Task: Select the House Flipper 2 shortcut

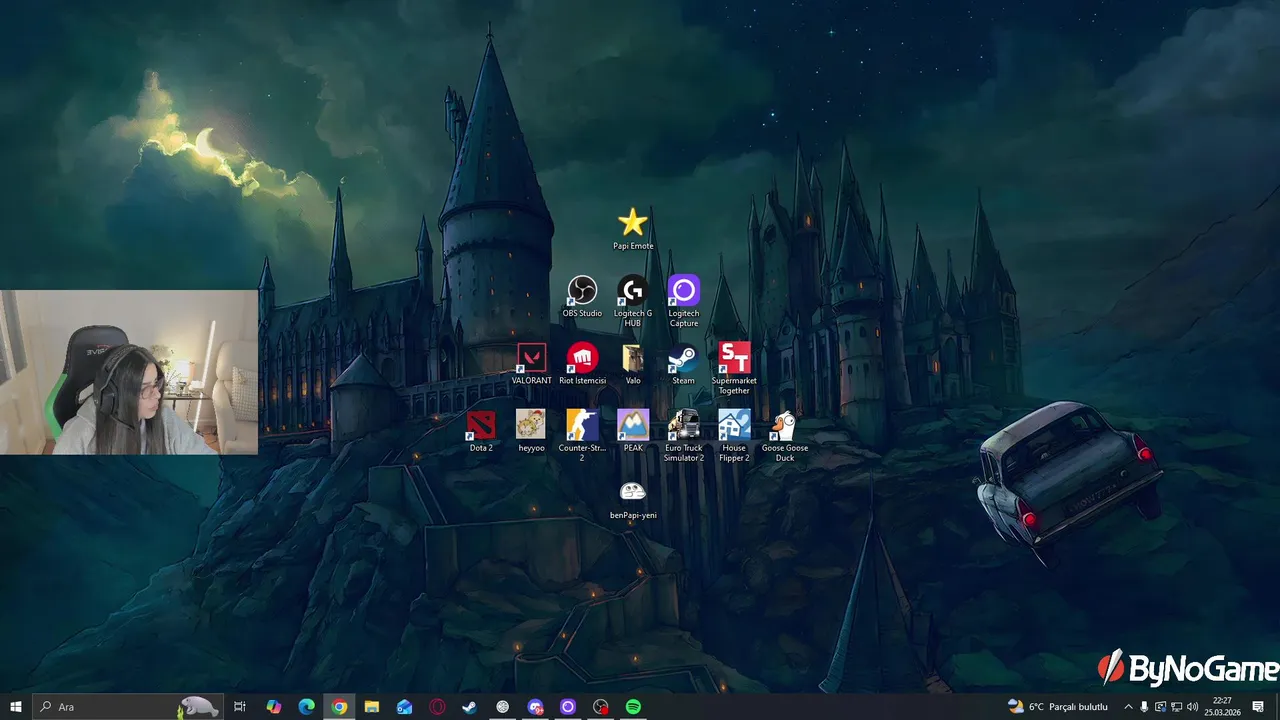Action: click(734, 435)
